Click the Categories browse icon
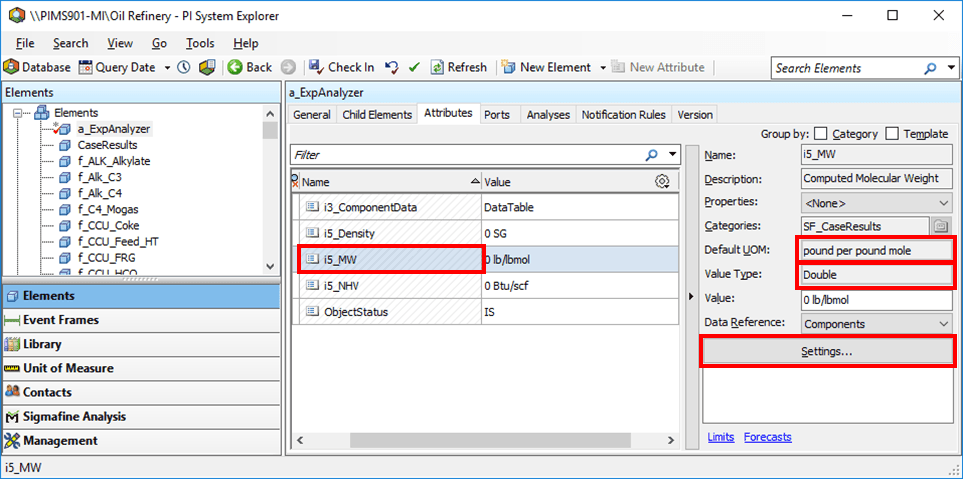This screenshot has height=479, width=963. [940, 227]
